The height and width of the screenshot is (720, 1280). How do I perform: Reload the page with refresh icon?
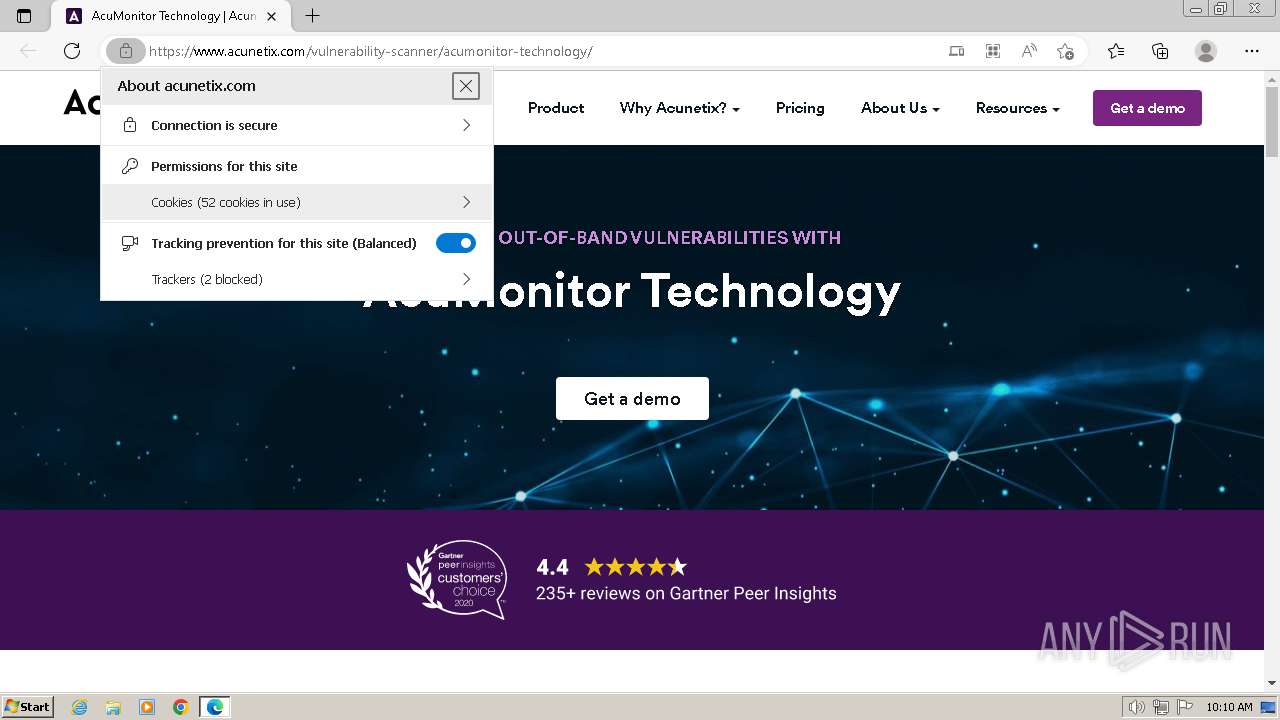(x=72, y=51)
